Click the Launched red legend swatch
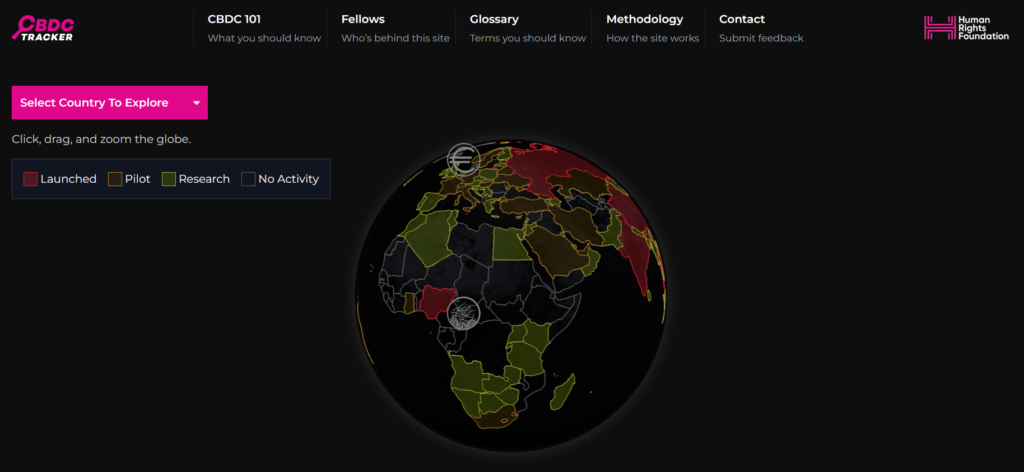 click(31, 179)
